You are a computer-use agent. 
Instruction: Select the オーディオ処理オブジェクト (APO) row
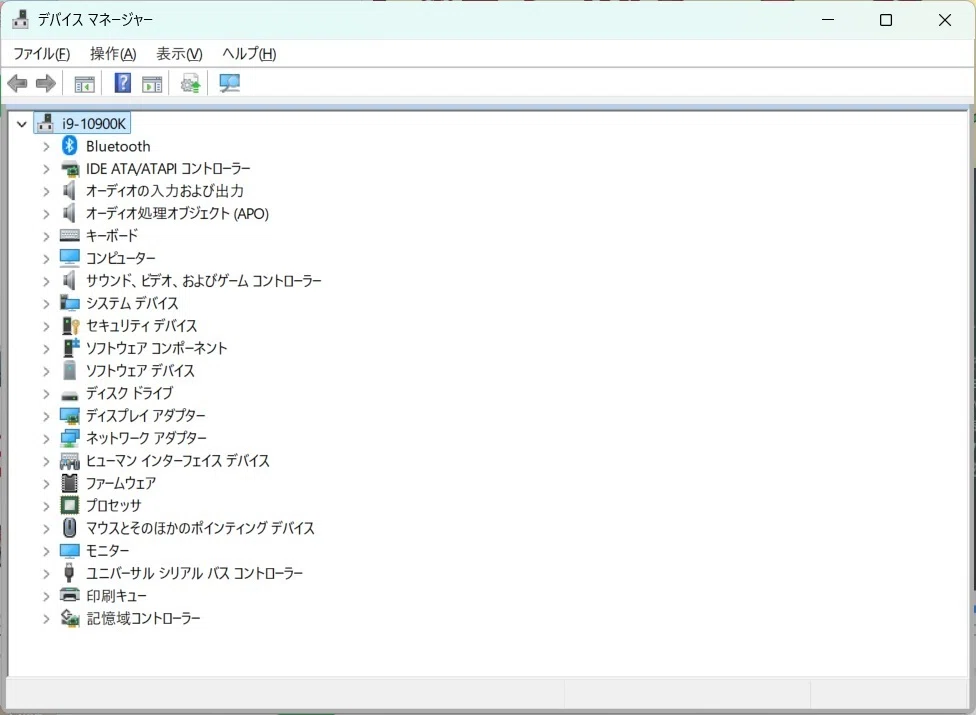[x=177, y=213]
